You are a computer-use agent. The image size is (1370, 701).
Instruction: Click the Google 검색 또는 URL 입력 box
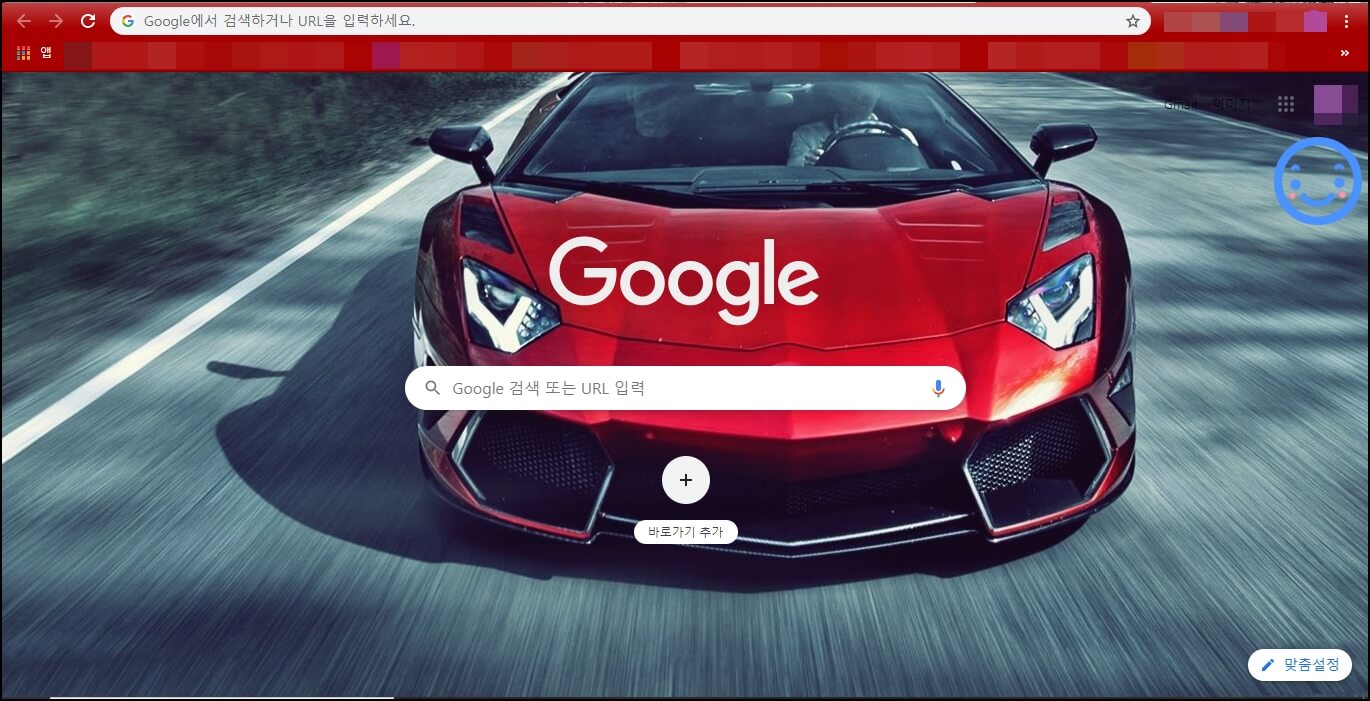point(685,388)
